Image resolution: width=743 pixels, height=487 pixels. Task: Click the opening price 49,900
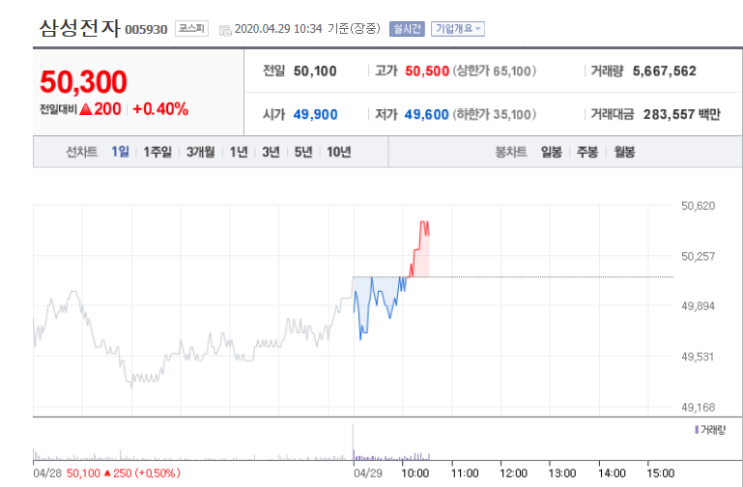pyautogui.click(x=315, y=115)
